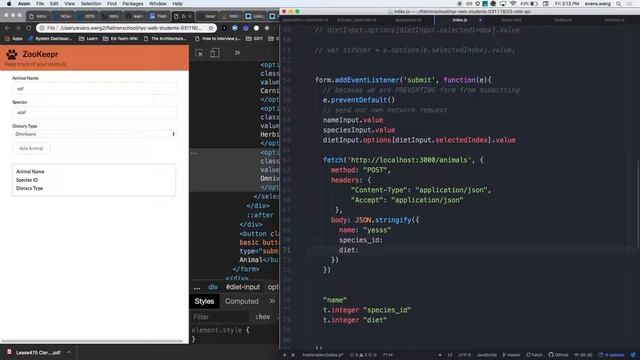Click the UTF-8 encoding selector
The image size is (640, 360).
point(464,355)
